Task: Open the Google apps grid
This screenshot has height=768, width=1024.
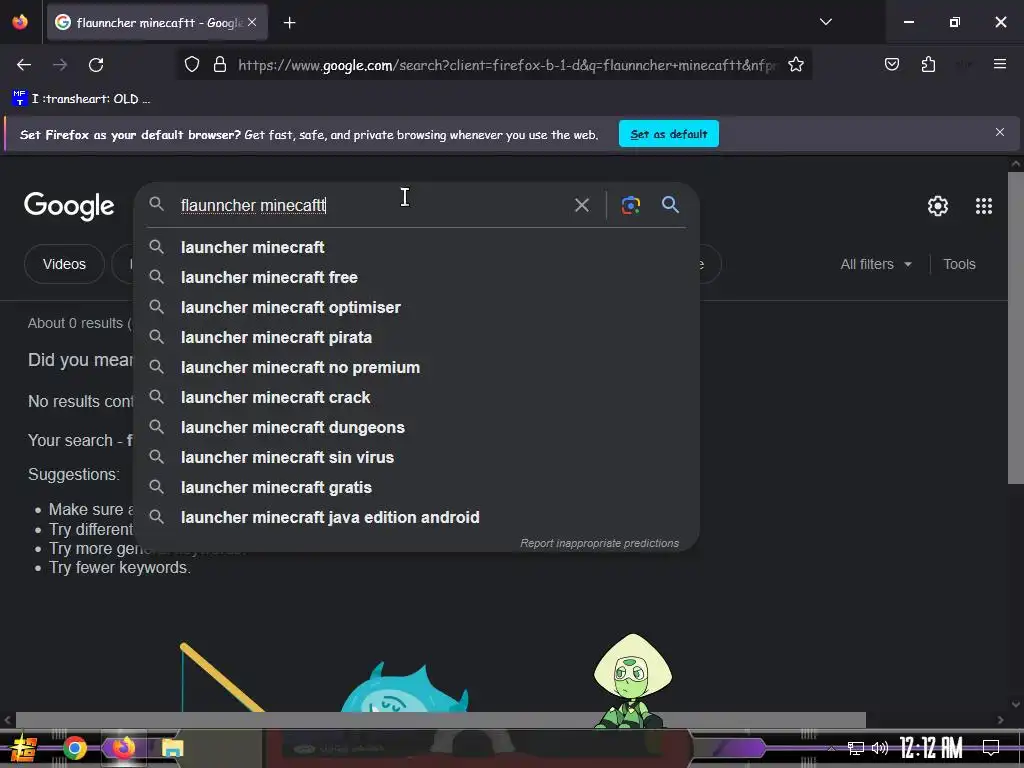Action: (984, 206)
